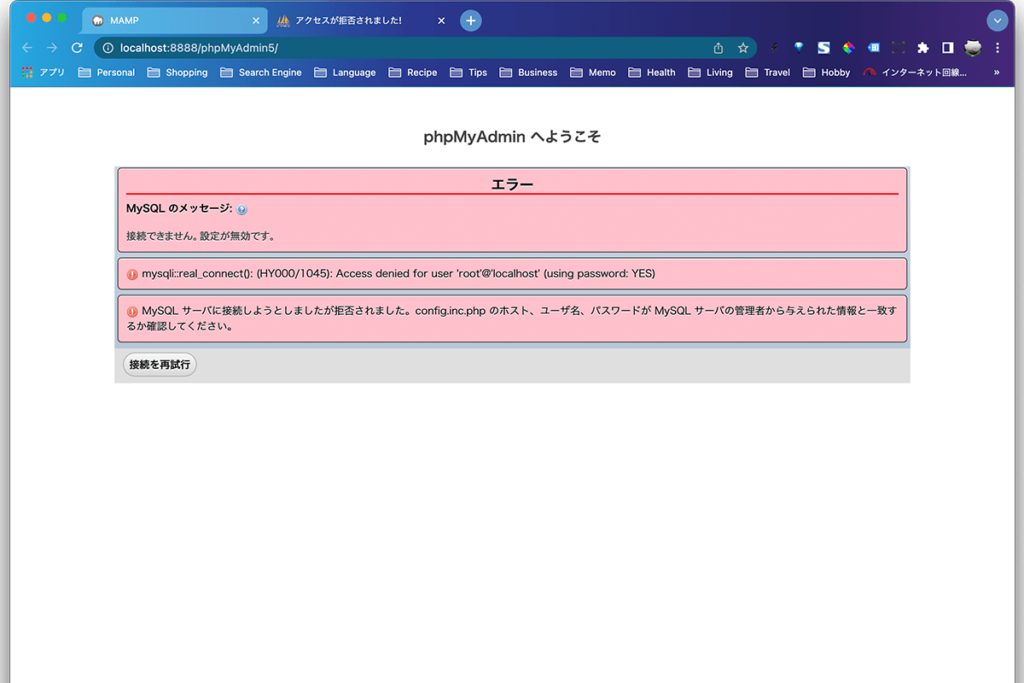Show more bookmarks with the double chevron
The image size is (1024, 683).
tap(997, 72)
